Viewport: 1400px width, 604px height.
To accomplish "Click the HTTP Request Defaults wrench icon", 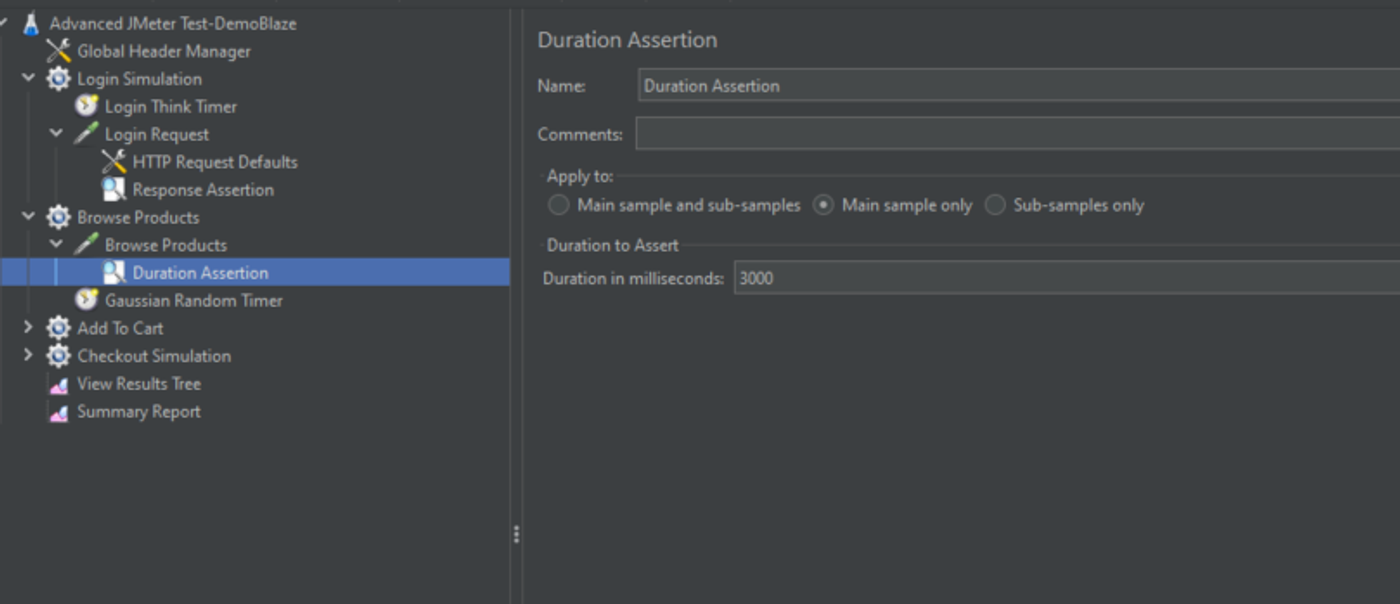I will (x=114, y=162).
